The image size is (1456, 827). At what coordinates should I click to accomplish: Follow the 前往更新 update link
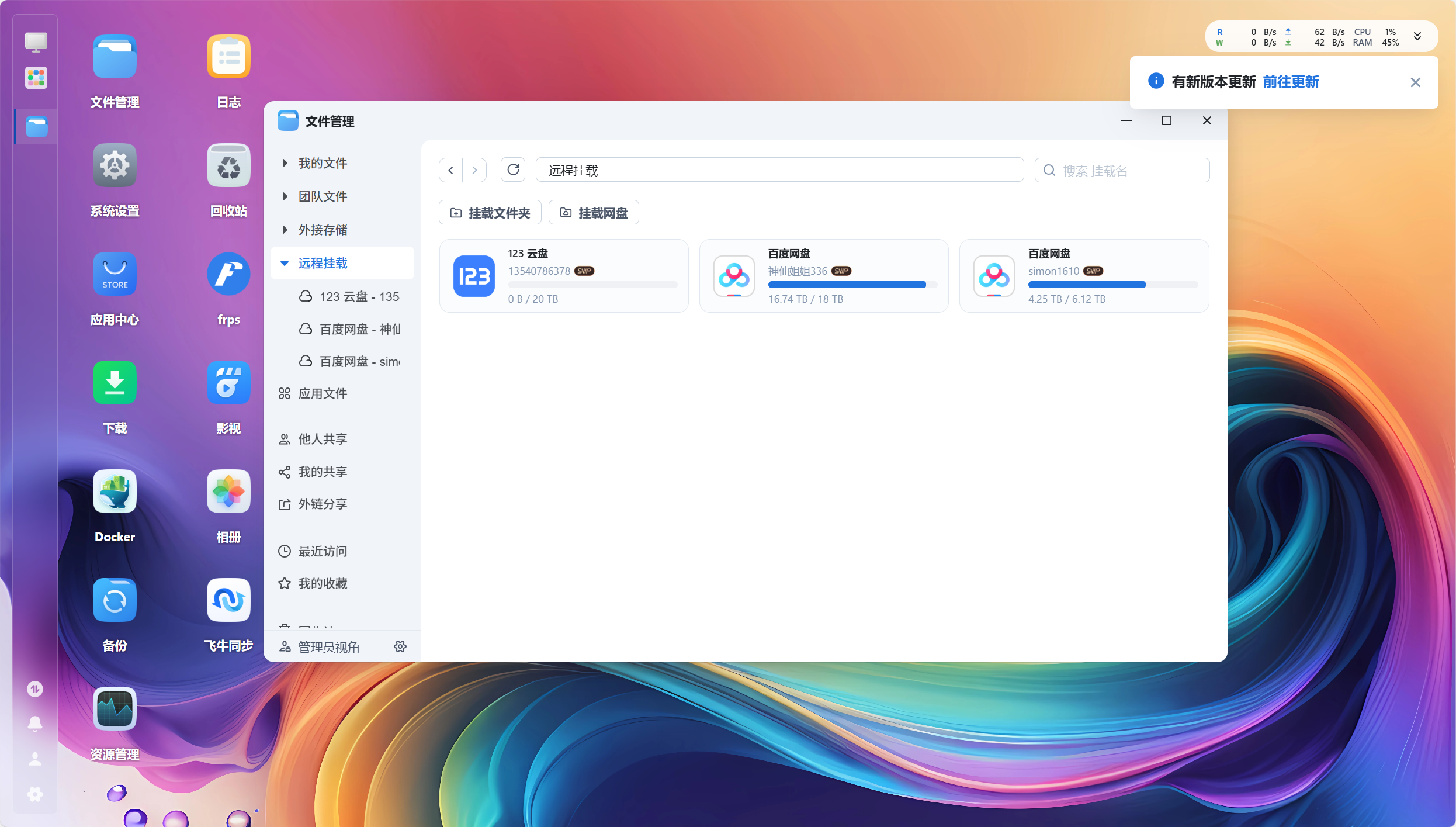[1291, 82]
